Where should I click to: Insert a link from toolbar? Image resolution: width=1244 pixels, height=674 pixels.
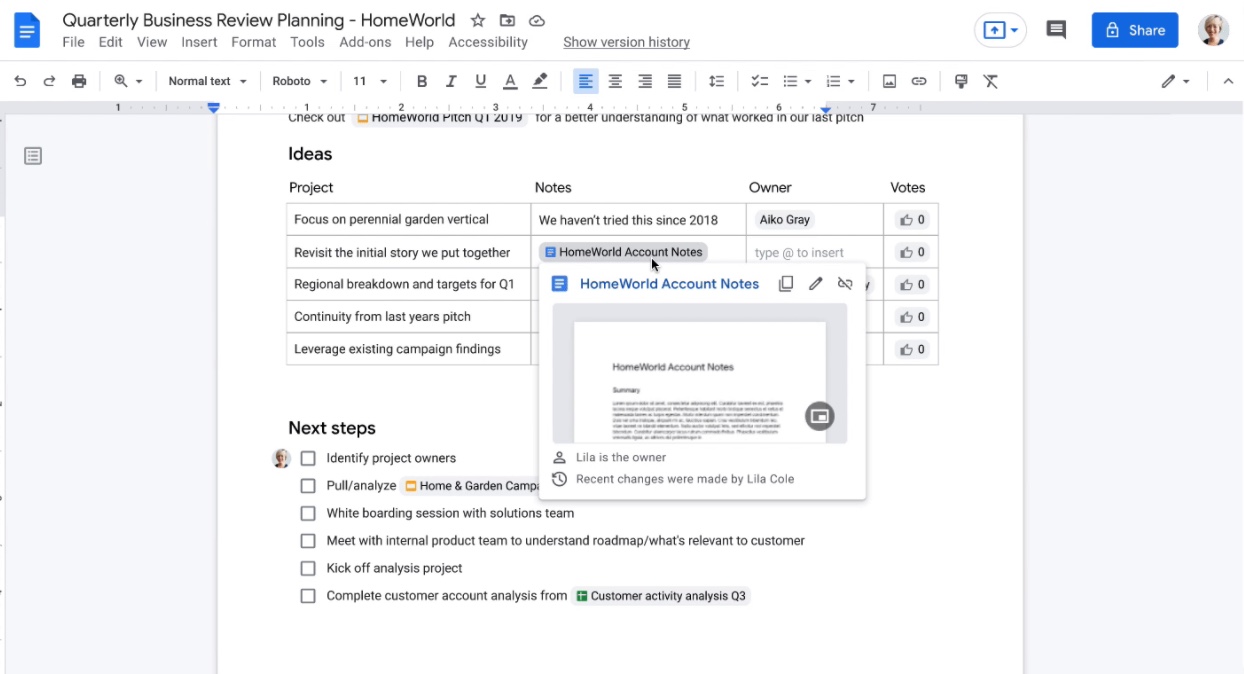tap(919, 81)
